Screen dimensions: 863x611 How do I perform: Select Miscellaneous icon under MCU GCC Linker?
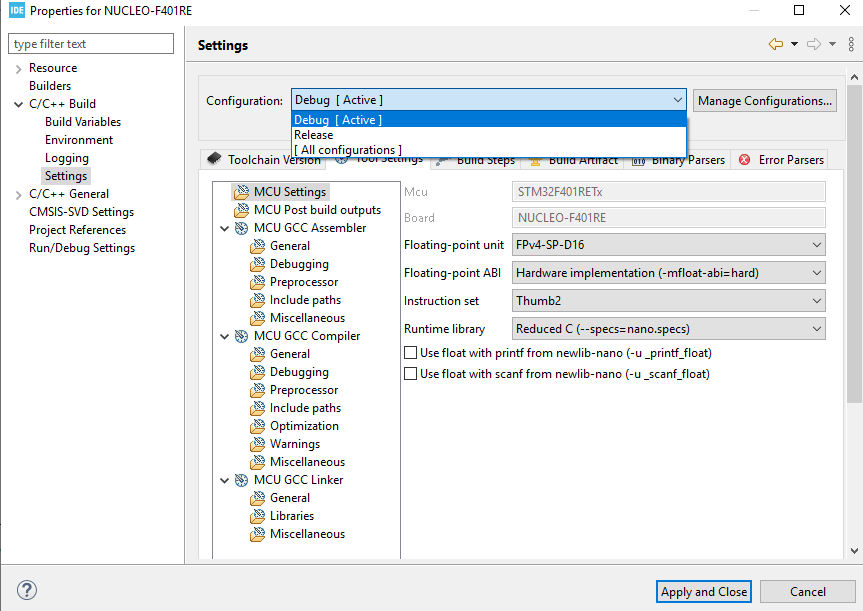click(258, 534)
